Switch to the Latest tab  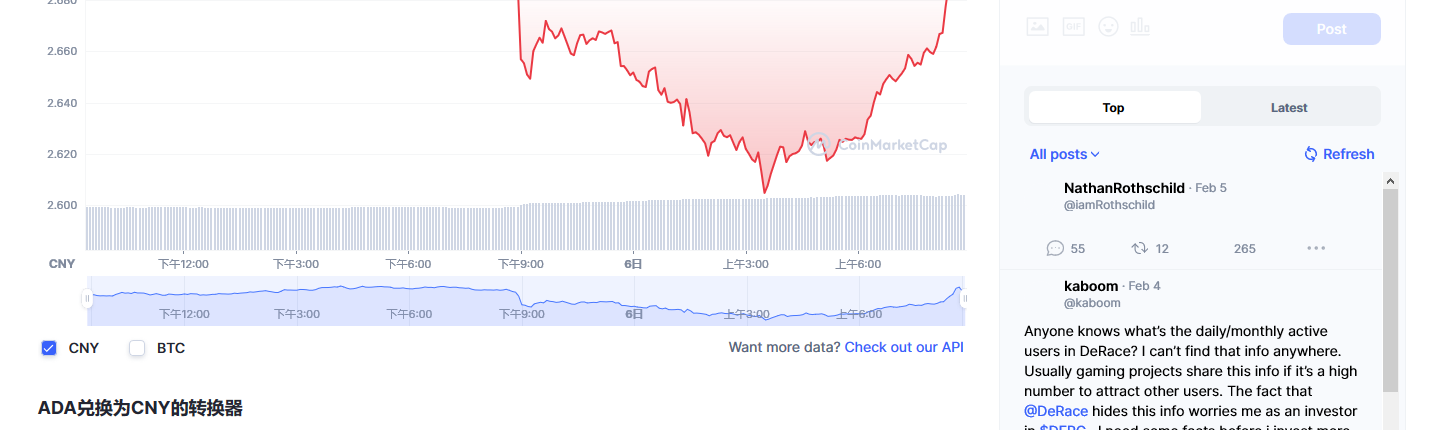click(x=1289, y=107)
